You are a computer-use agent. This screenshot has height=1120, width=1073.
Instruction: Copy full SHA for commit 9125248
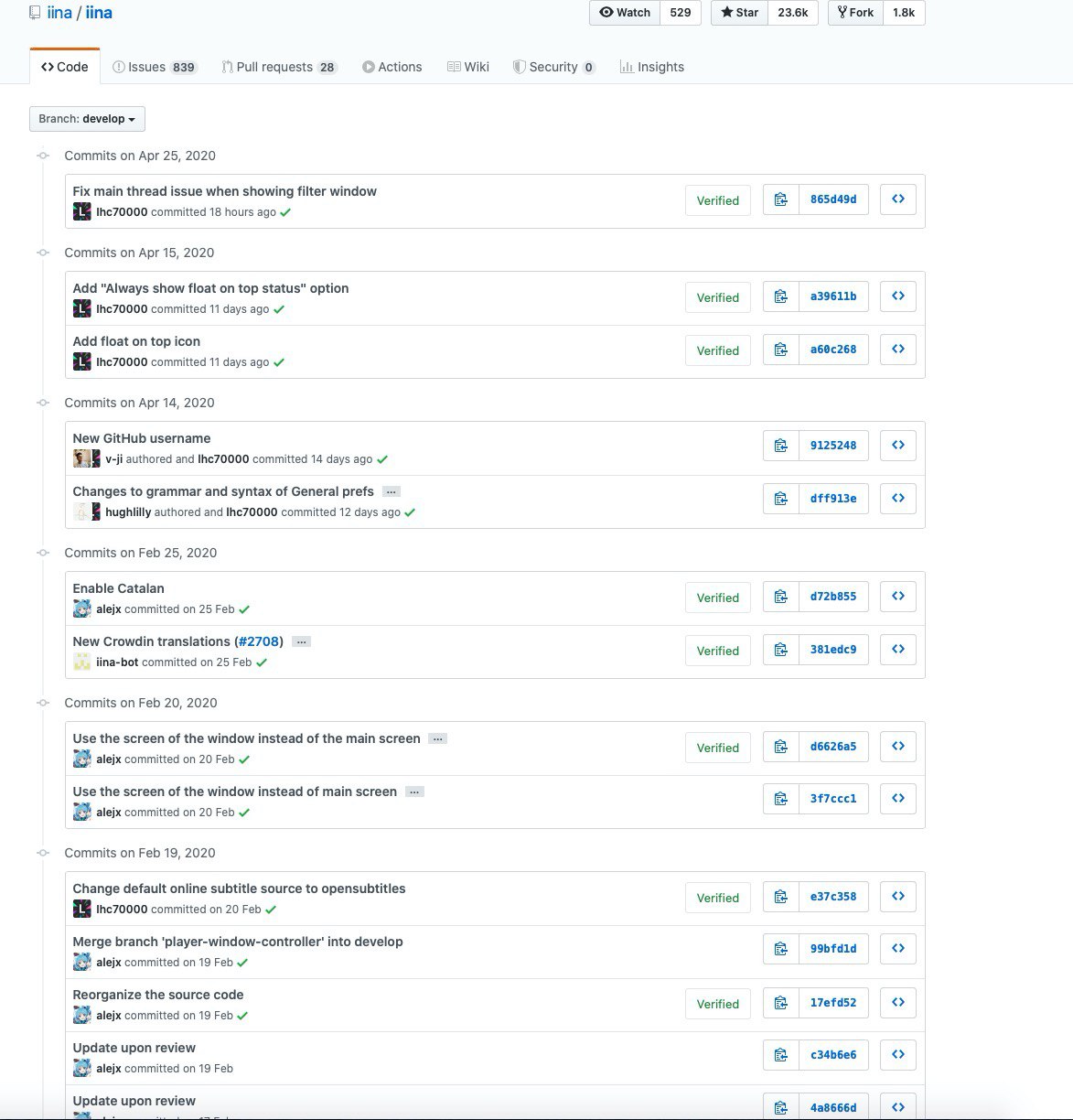[x=780, y=446]
